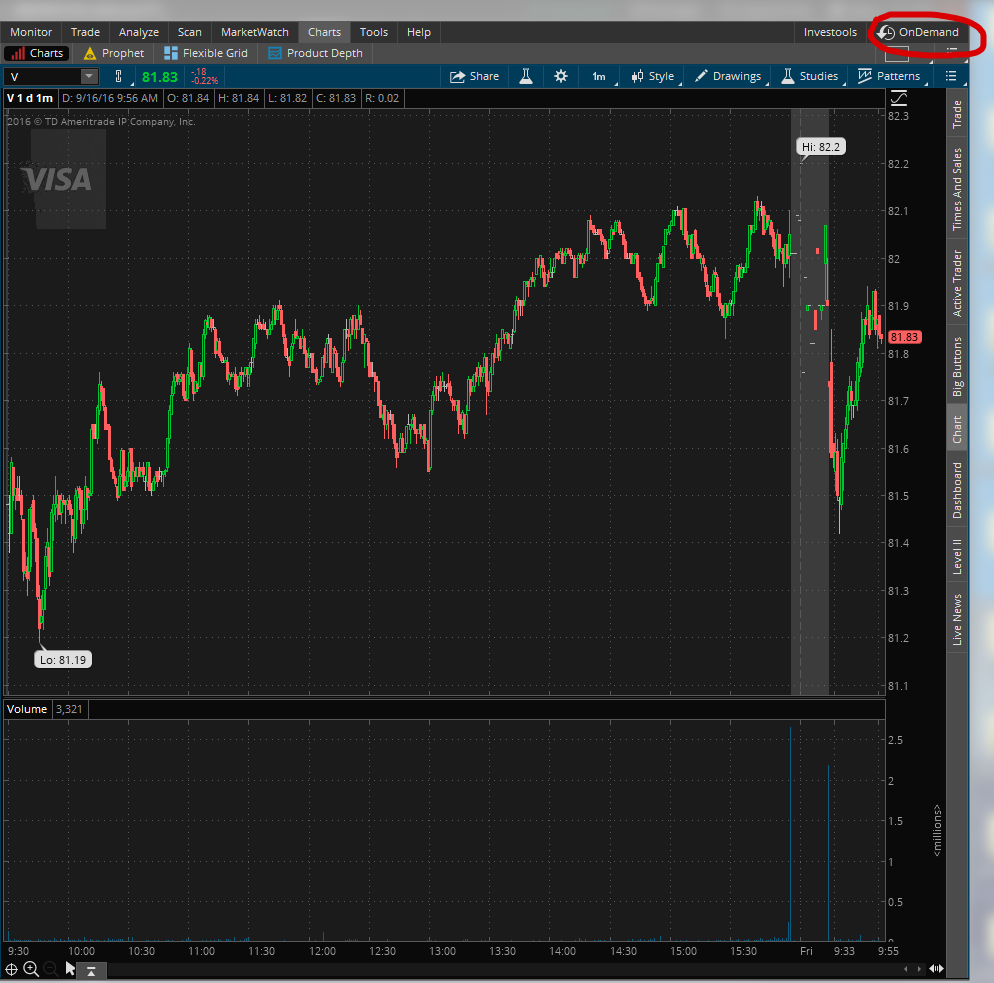
Task: Click the flask Edit Studies icon
Action: (526, 77)
